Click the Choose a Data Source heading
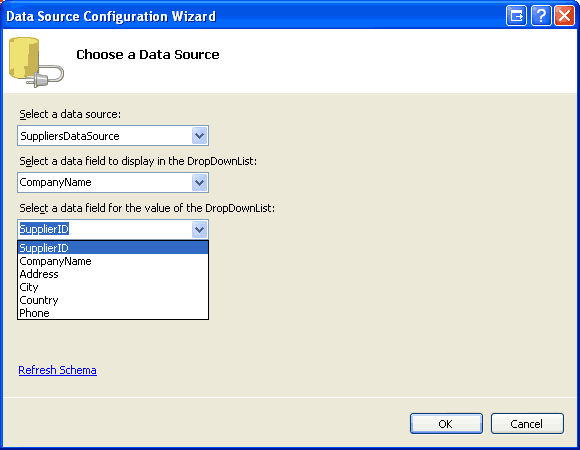The image size is (580, 450). 148,54
